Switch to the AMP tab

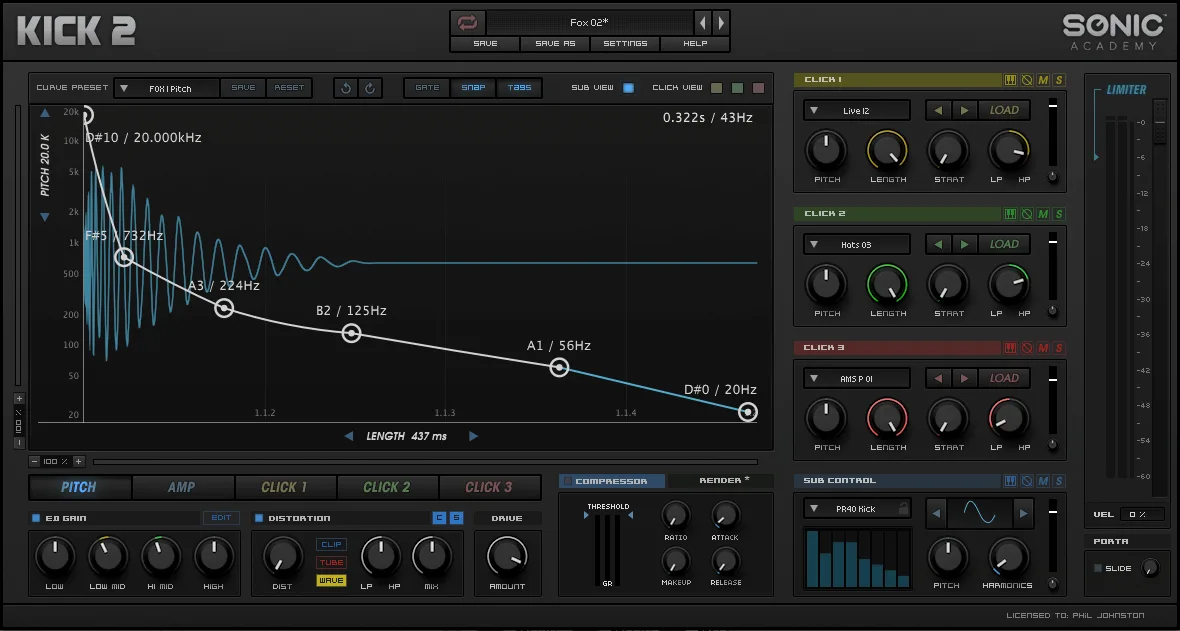(182, 487)
